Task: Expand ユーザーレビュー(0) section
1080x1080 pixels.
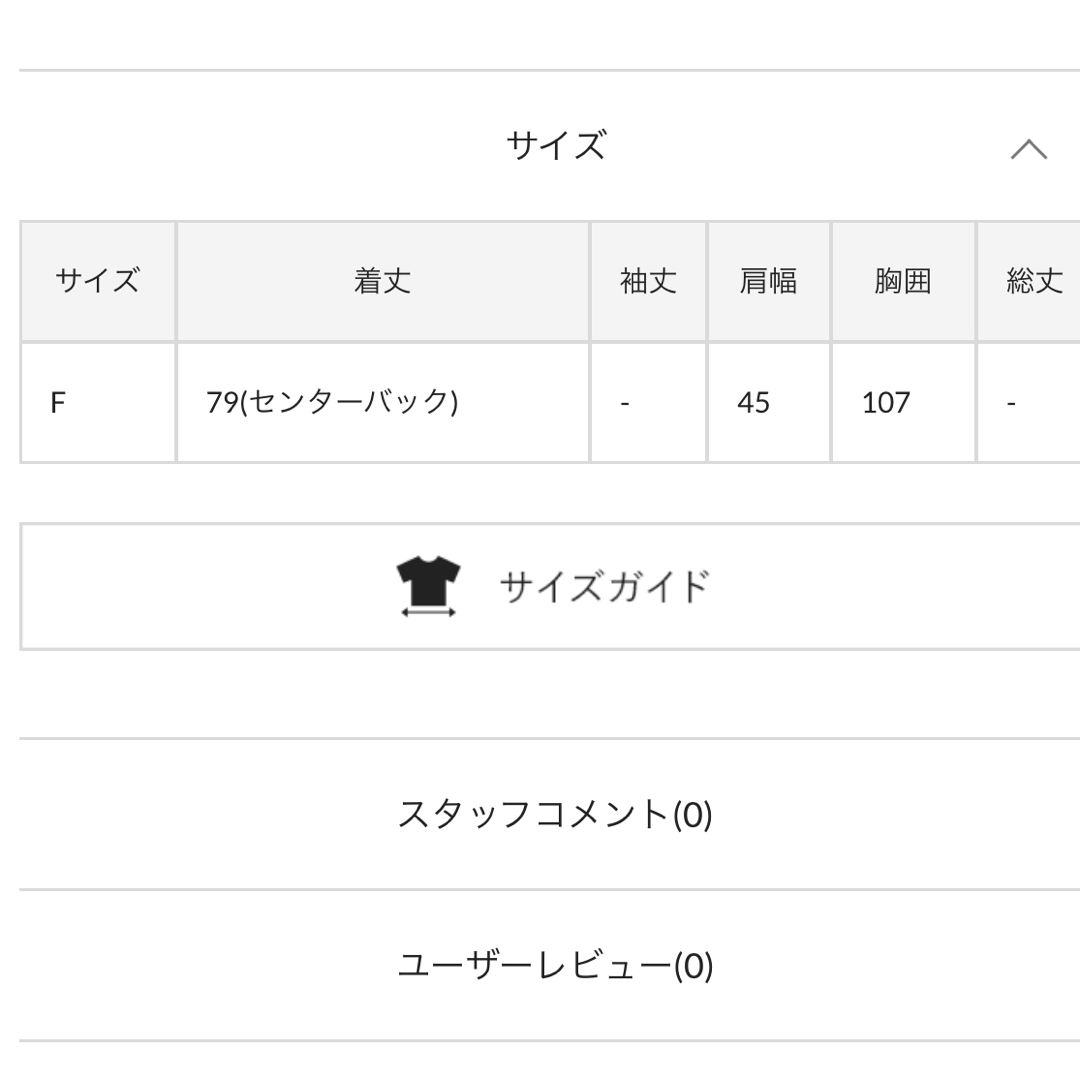Action: click(x=550, y=965)
